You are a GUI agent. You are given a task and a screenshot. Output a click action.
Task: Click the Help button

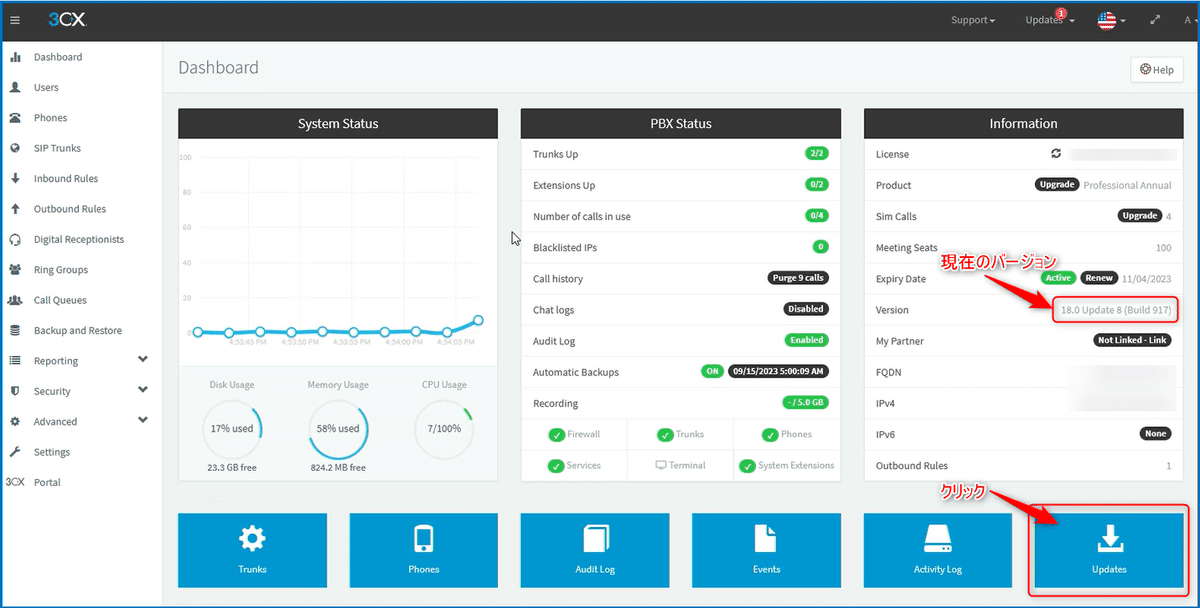pos(1156,70)
